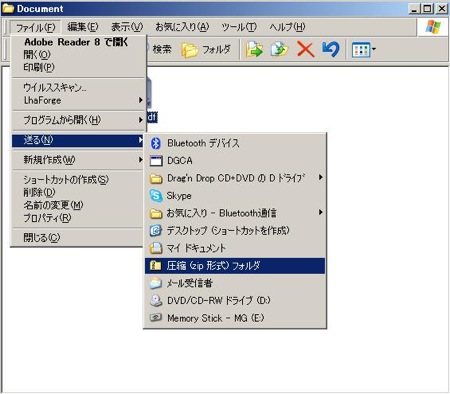The image size is (450, 394).
Task: Click the デスクトップ shortcut icon
Action: (156, 231)
